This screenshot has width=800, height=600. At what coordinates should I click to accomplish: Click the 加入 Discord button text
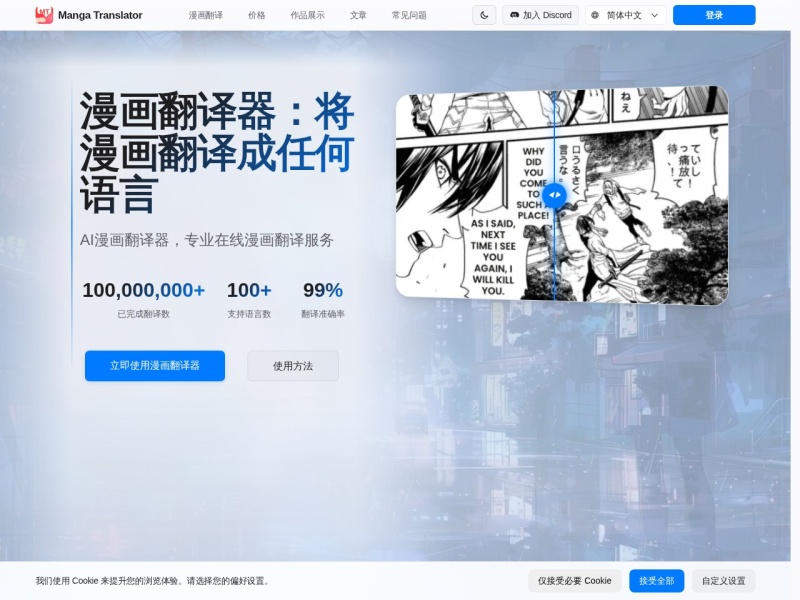coord(547,15)
